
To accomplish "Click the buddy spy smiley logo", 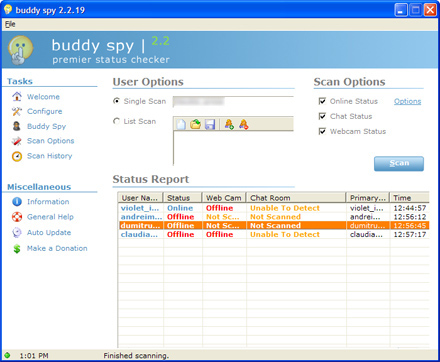I will click(20, 50).
